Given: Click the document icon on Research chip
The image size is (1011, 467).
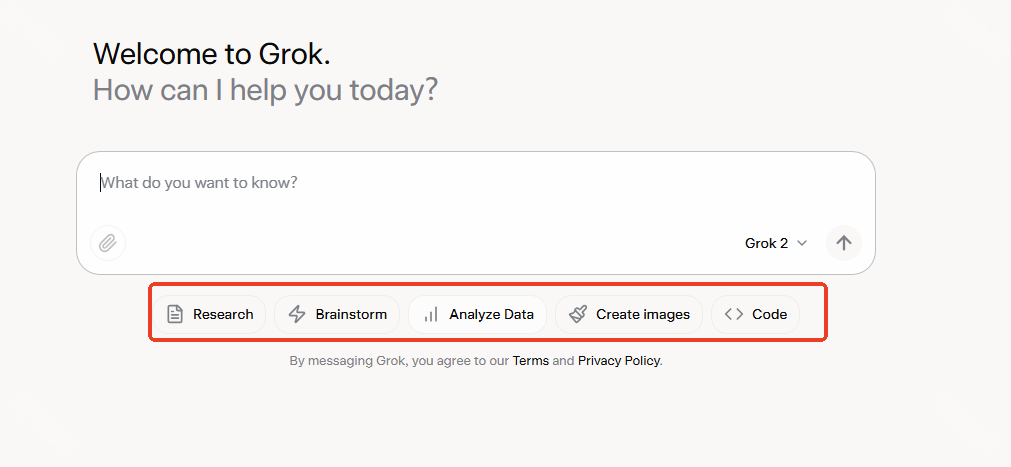Looking at the screenshot, I should pyautogui.click(x=175, y=314).
